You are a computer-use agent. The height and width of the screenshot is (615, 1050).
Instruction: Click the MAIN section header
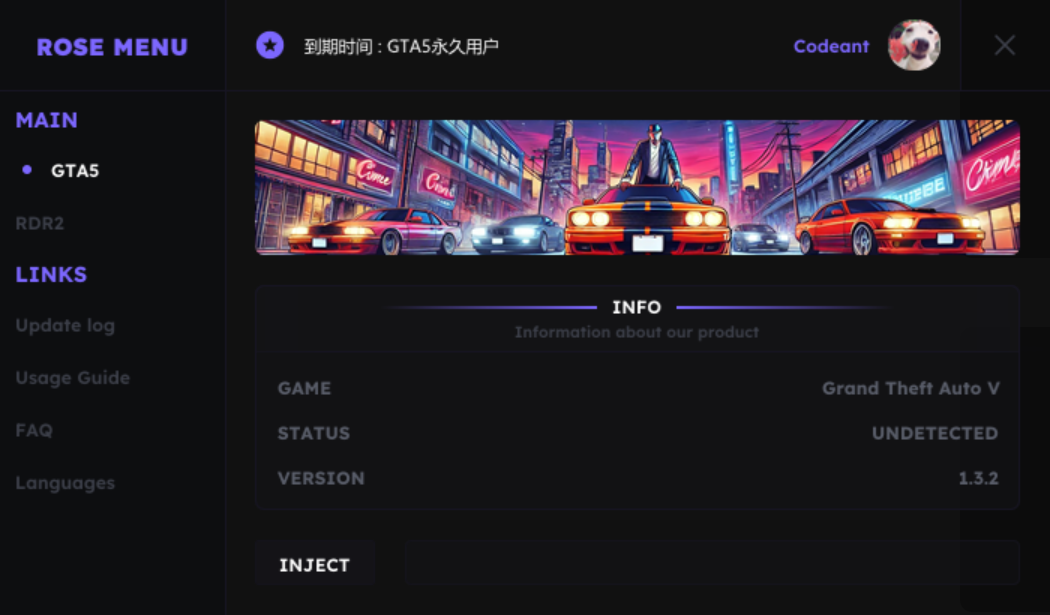click(47, 120)
